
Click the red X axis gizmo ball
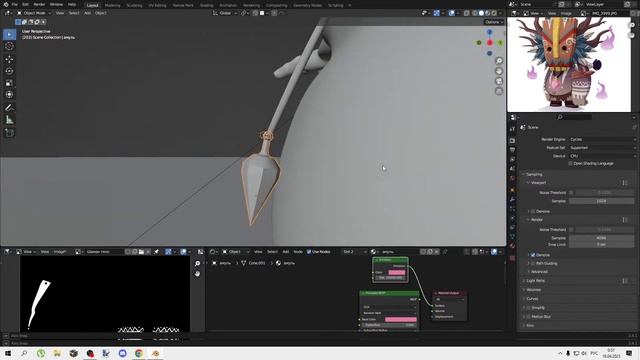489,42
